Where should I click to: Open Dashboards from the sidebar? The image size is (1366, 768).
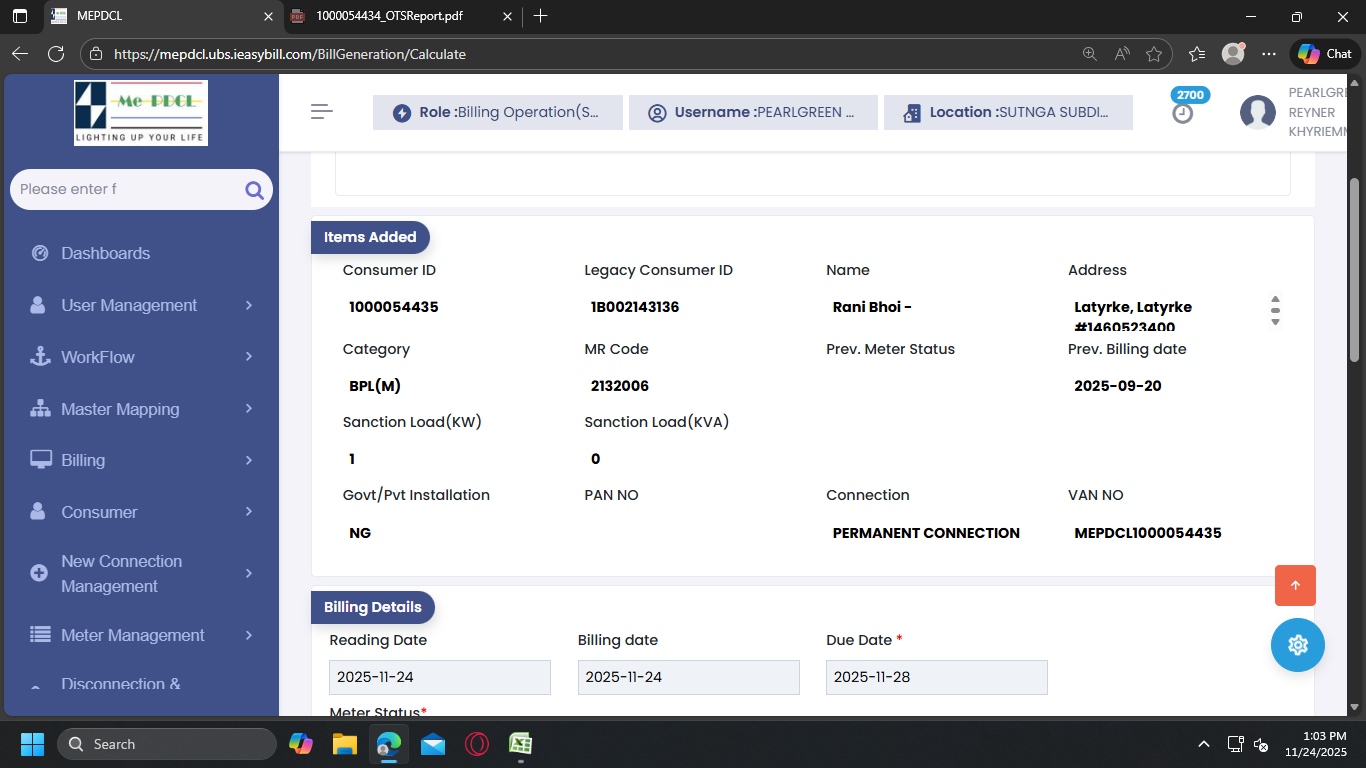pos(105,253)
